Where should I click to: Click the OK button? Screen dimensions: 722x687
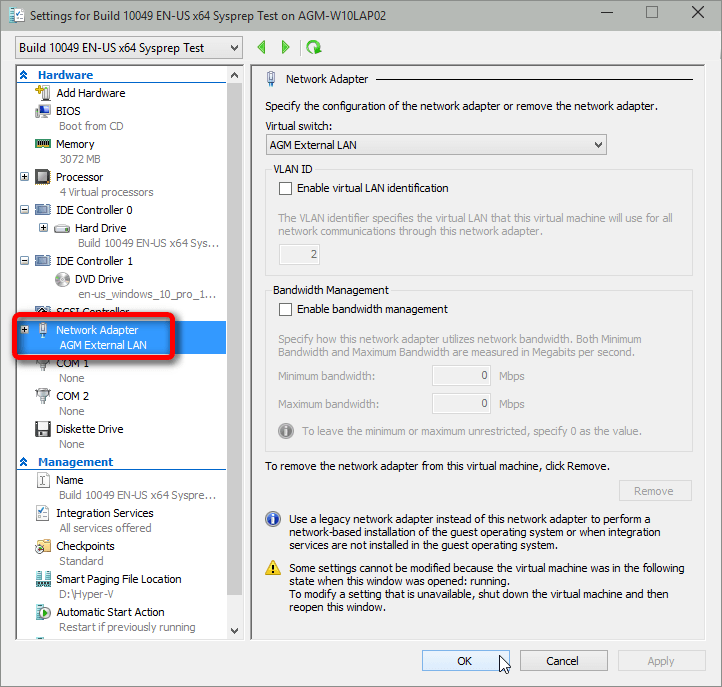[x=465, y=661]
